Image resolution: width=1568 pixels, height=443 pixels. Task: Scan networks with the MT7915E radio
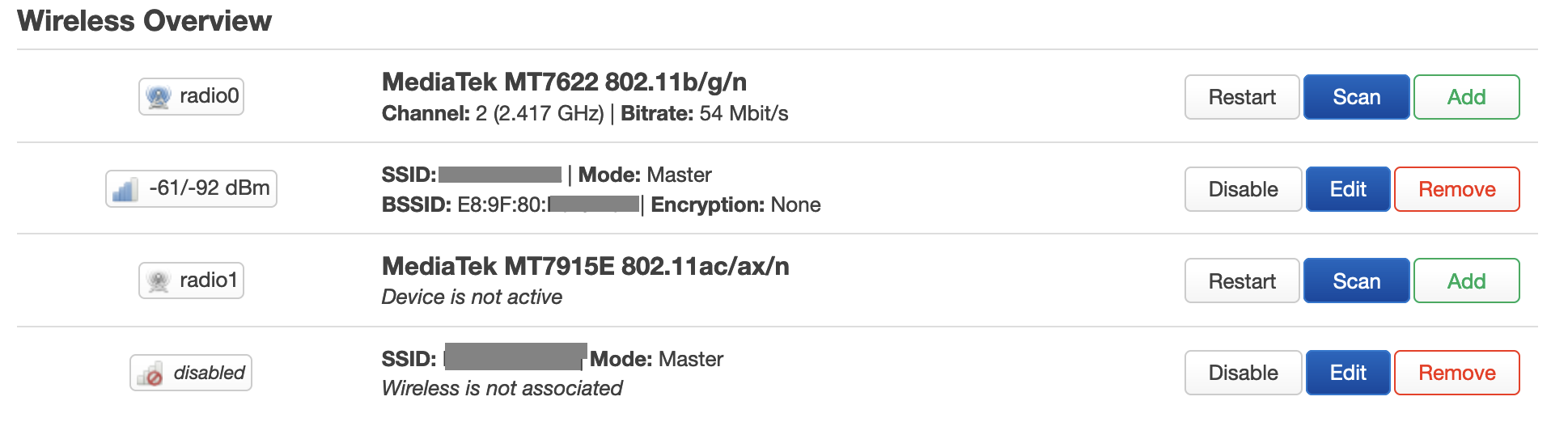click(x=1357, y=281)
